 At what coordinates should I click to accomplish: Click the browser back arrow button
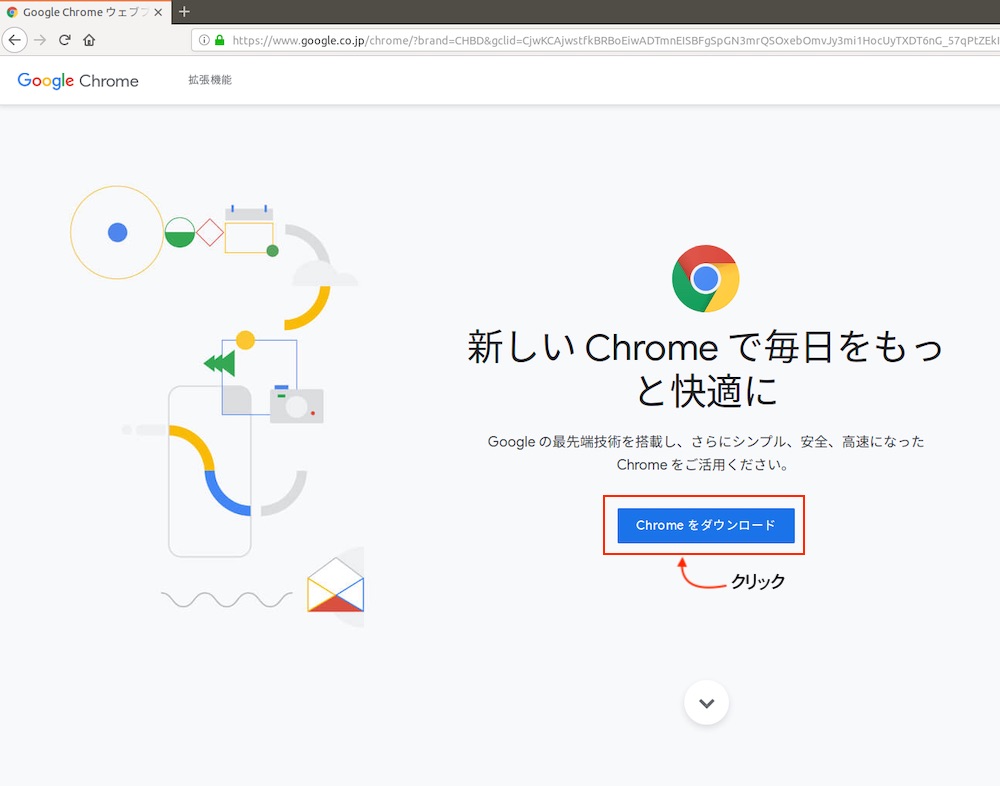[x=14, y=40]
